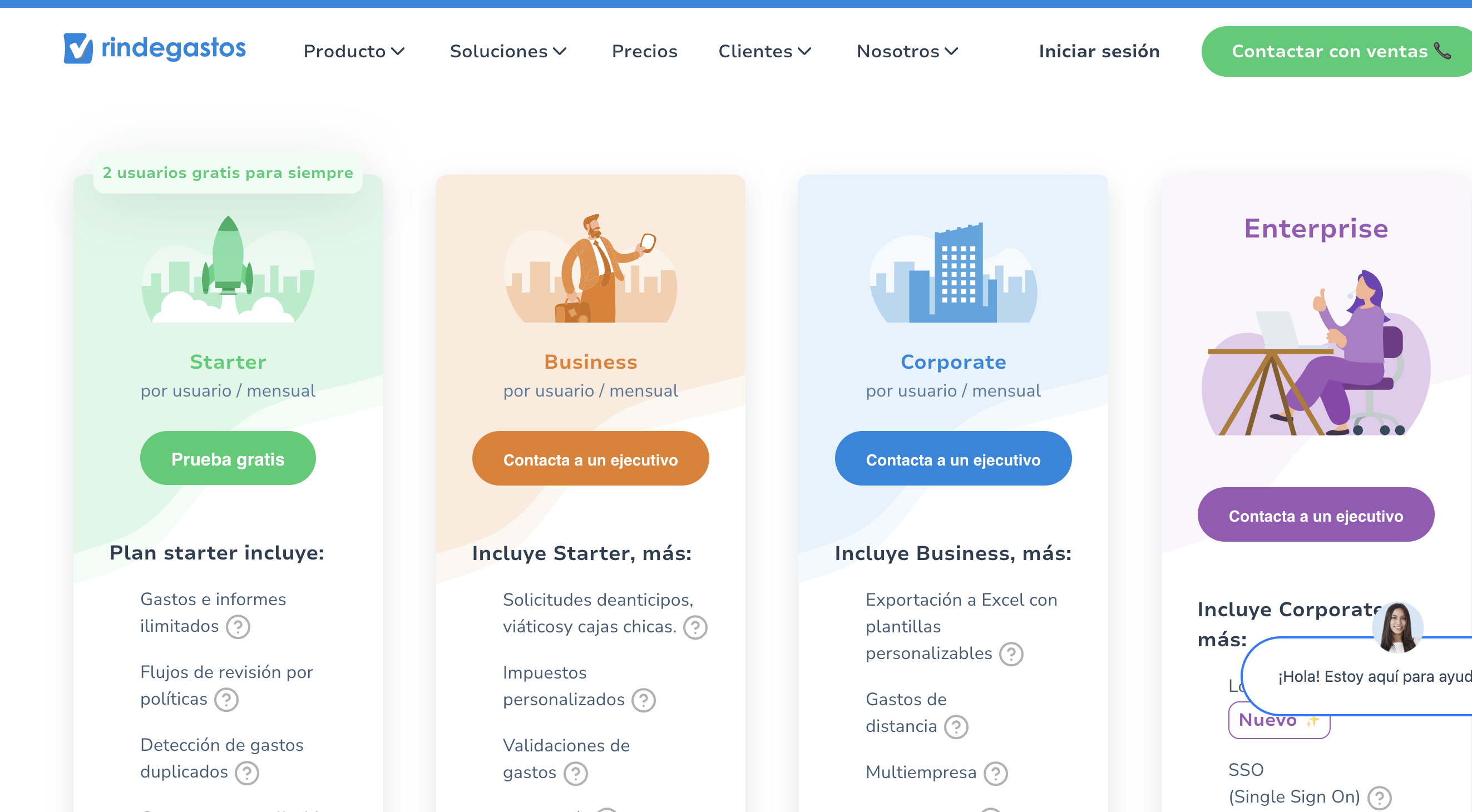
Task: Click help icon next to SSO Single Sign On
Action: [x=1380, y=798]
